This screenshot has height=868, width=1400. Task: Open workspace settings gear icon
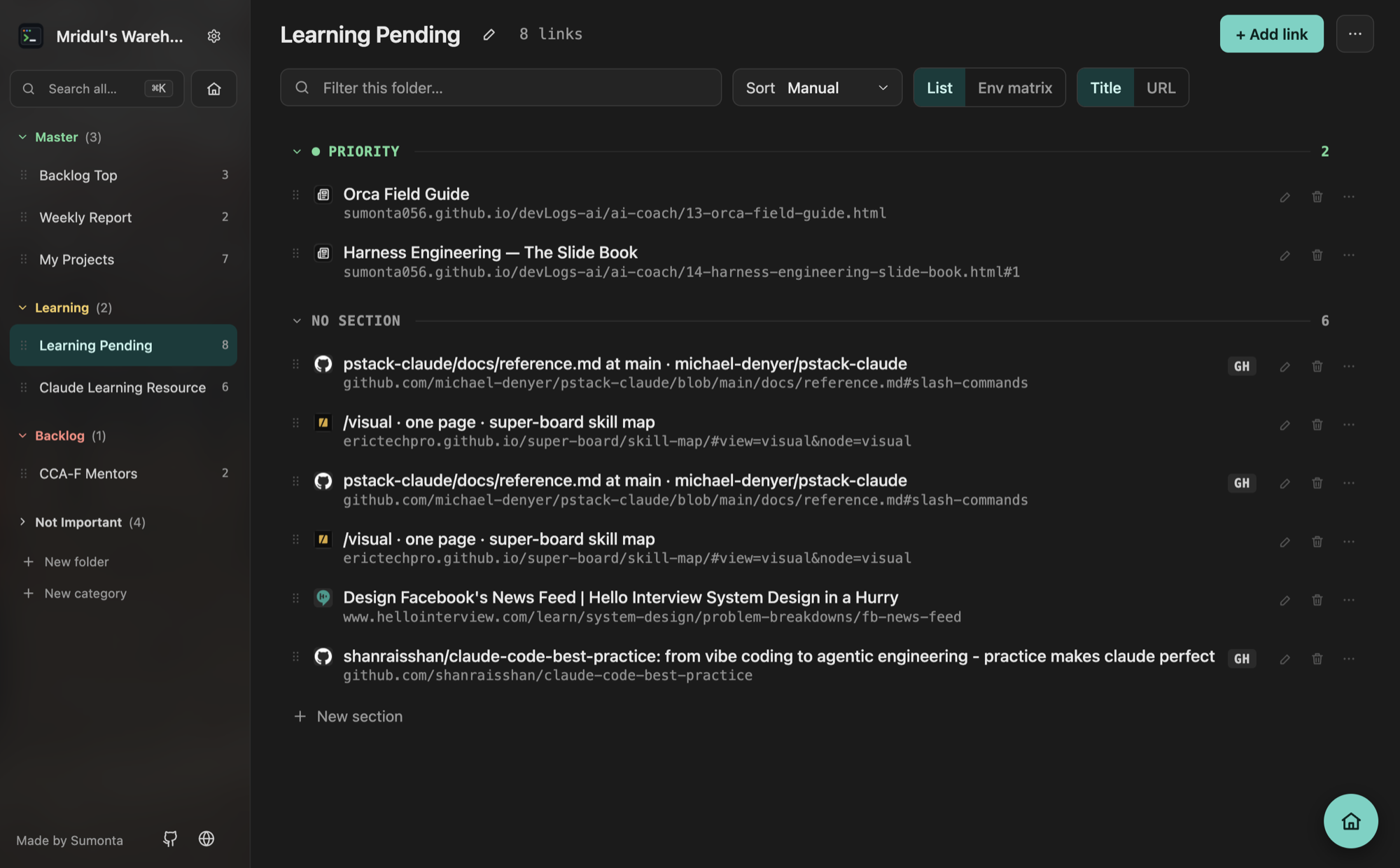214,36
